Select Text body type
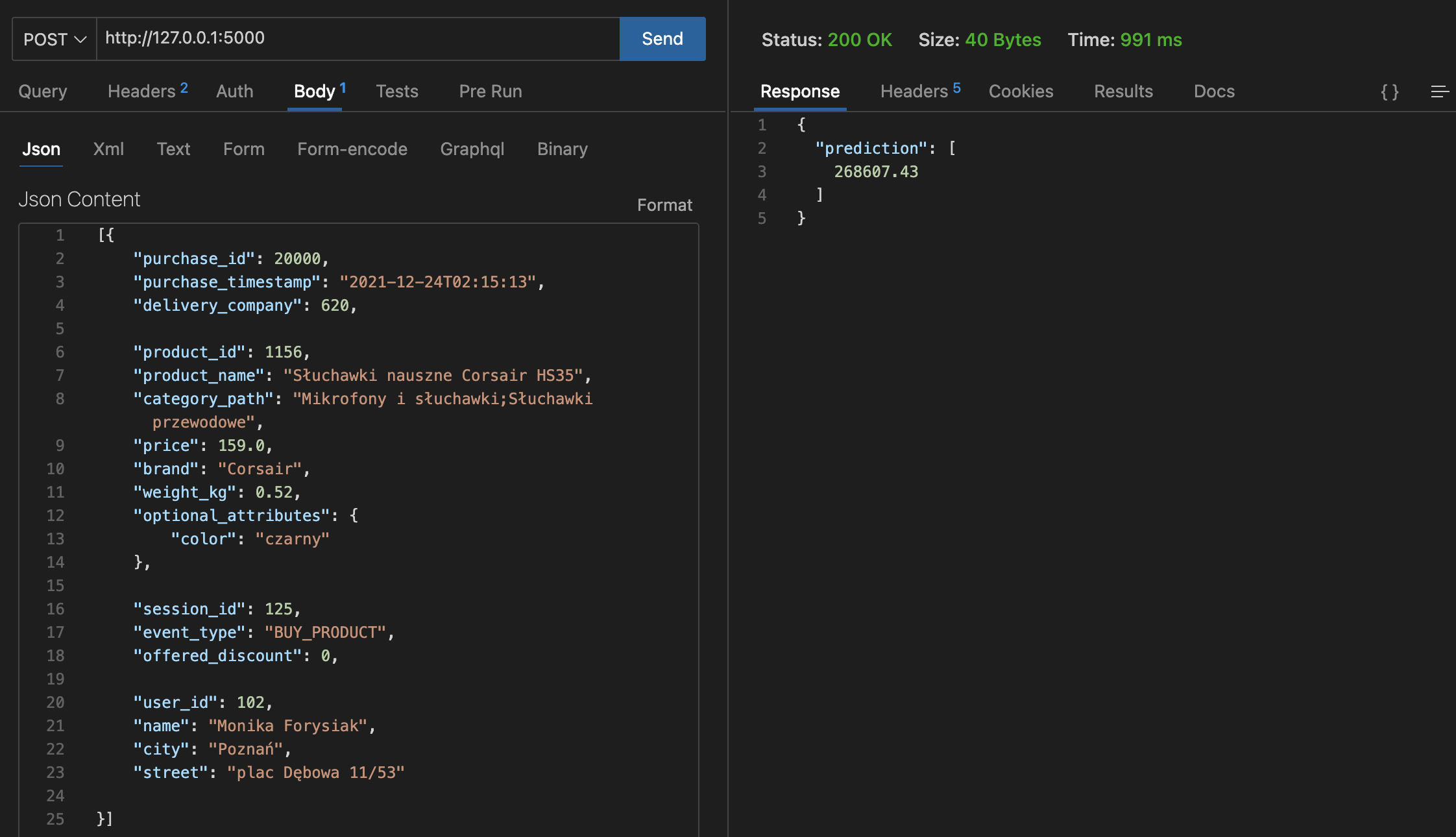 point(173,149)
